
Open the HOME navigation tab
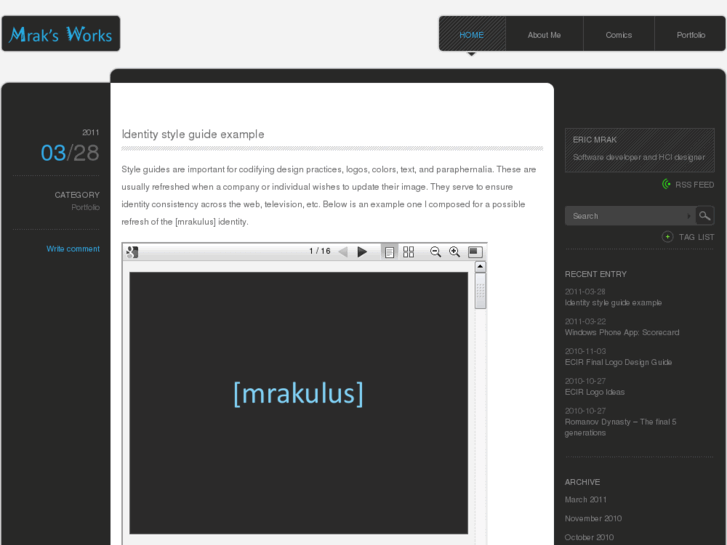tap(472, 35)
